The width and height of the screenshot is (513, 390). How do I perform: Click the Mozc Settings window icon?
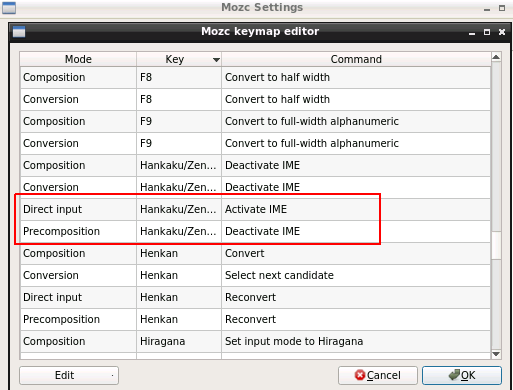[x=9, y=8]
